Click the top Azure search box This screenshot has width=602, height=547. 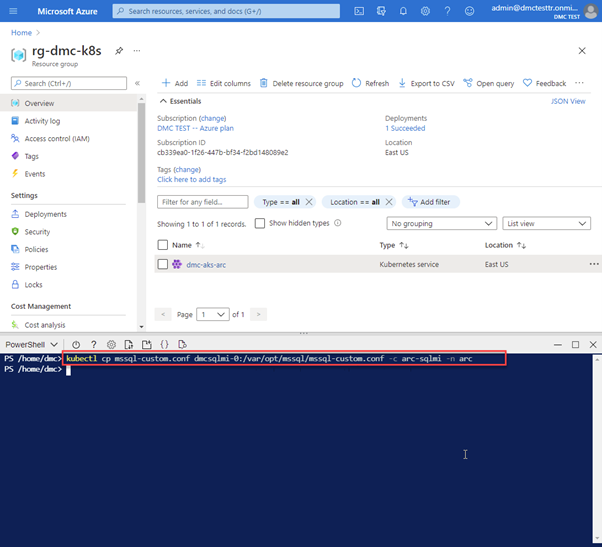[226, 11]
